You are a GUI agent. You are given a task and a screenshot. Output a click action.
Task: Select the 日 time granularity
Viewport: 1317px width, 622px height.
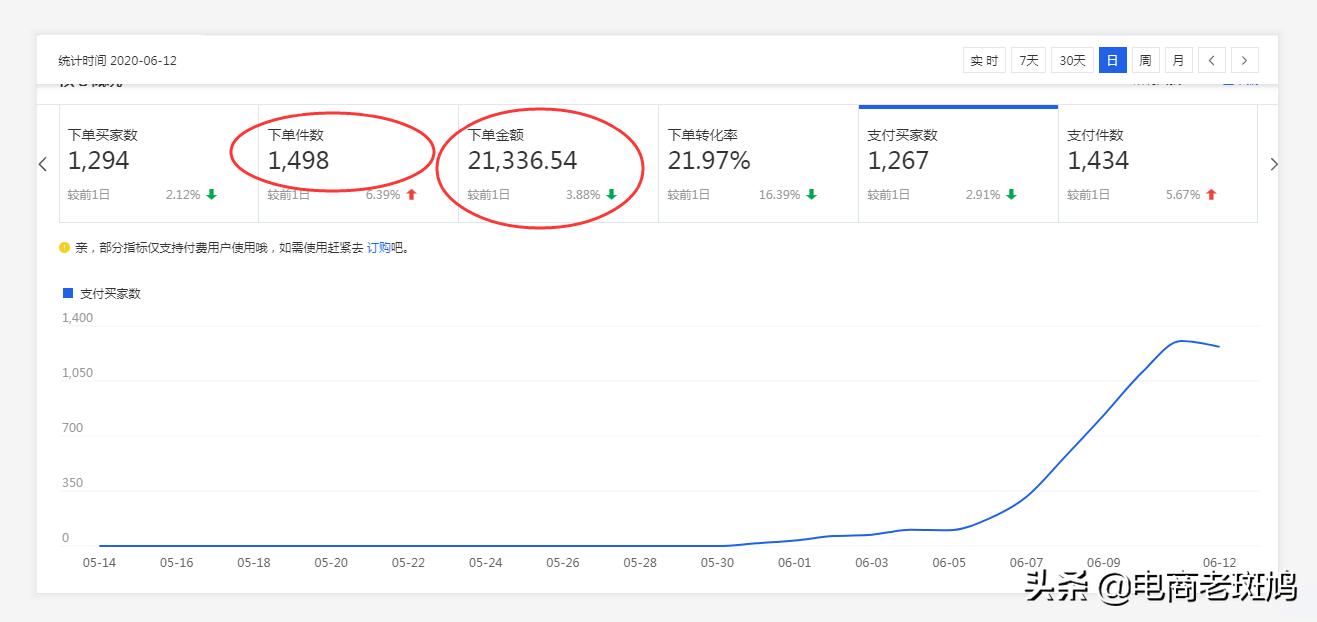click(1112, 60)
